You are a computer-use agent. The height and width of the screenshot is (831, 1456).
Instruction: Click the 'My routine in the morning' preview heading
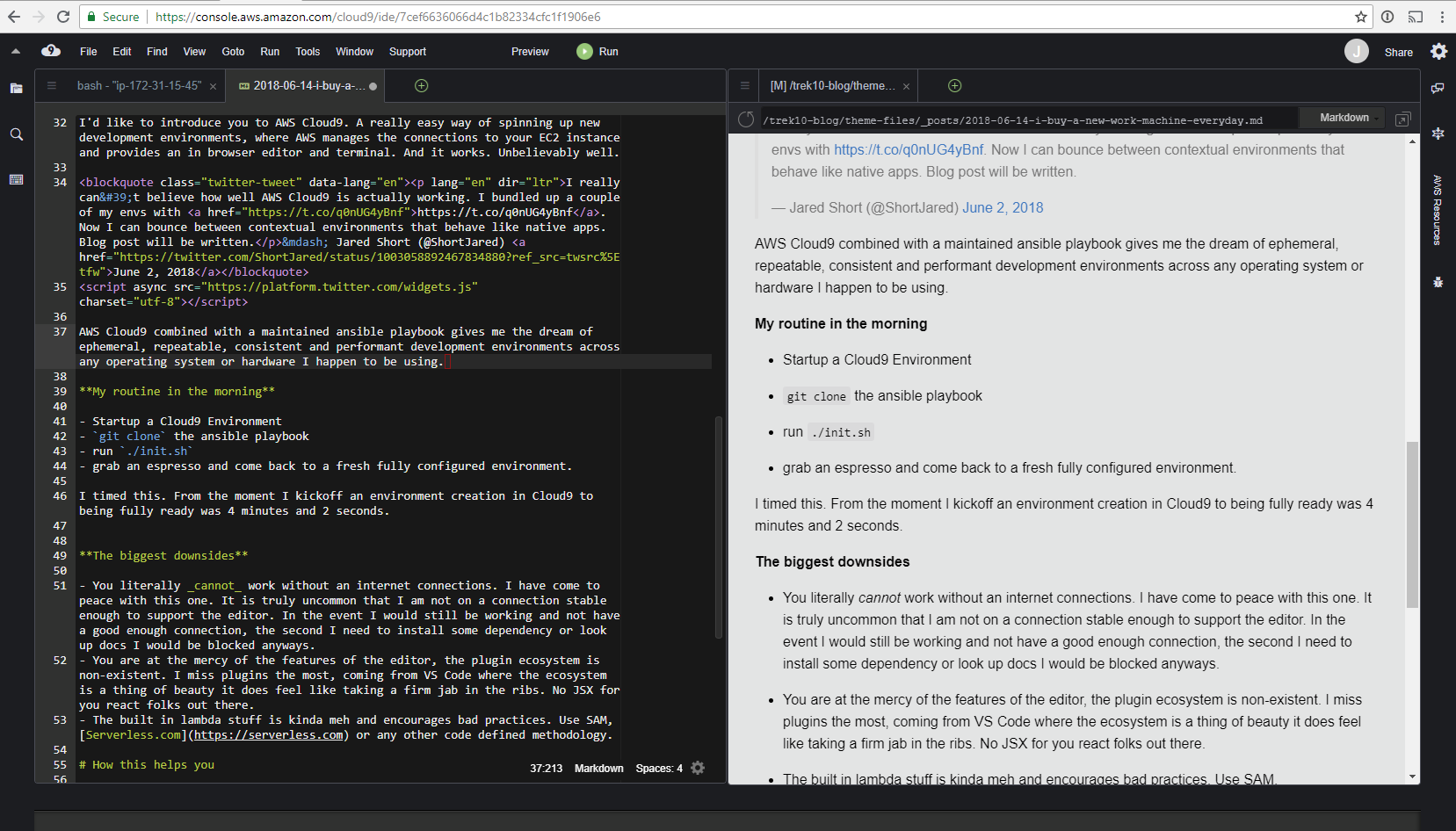click(x=841, y=323)
